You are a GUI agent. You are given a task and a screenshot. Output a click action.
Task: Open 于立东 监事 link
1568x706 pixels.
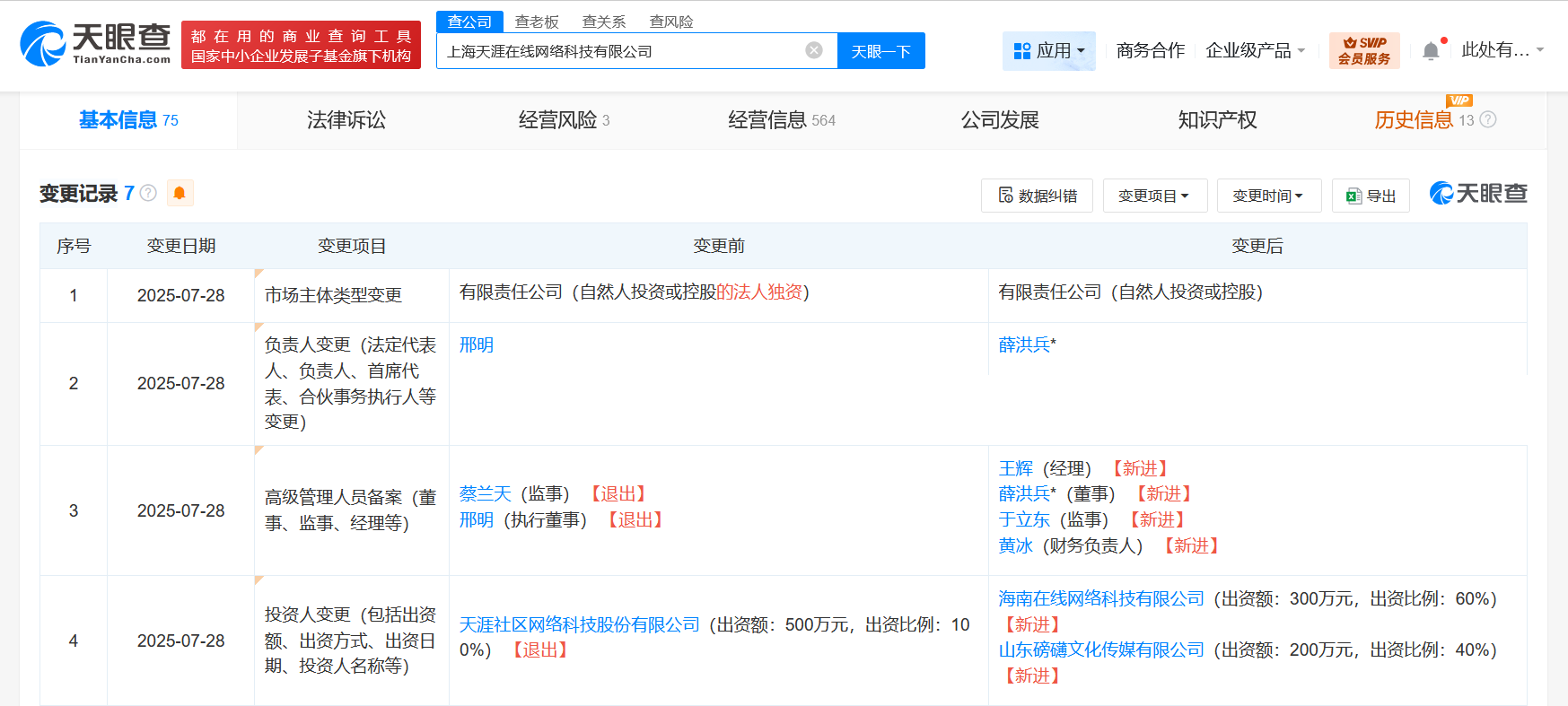(x=1024, y=520)
